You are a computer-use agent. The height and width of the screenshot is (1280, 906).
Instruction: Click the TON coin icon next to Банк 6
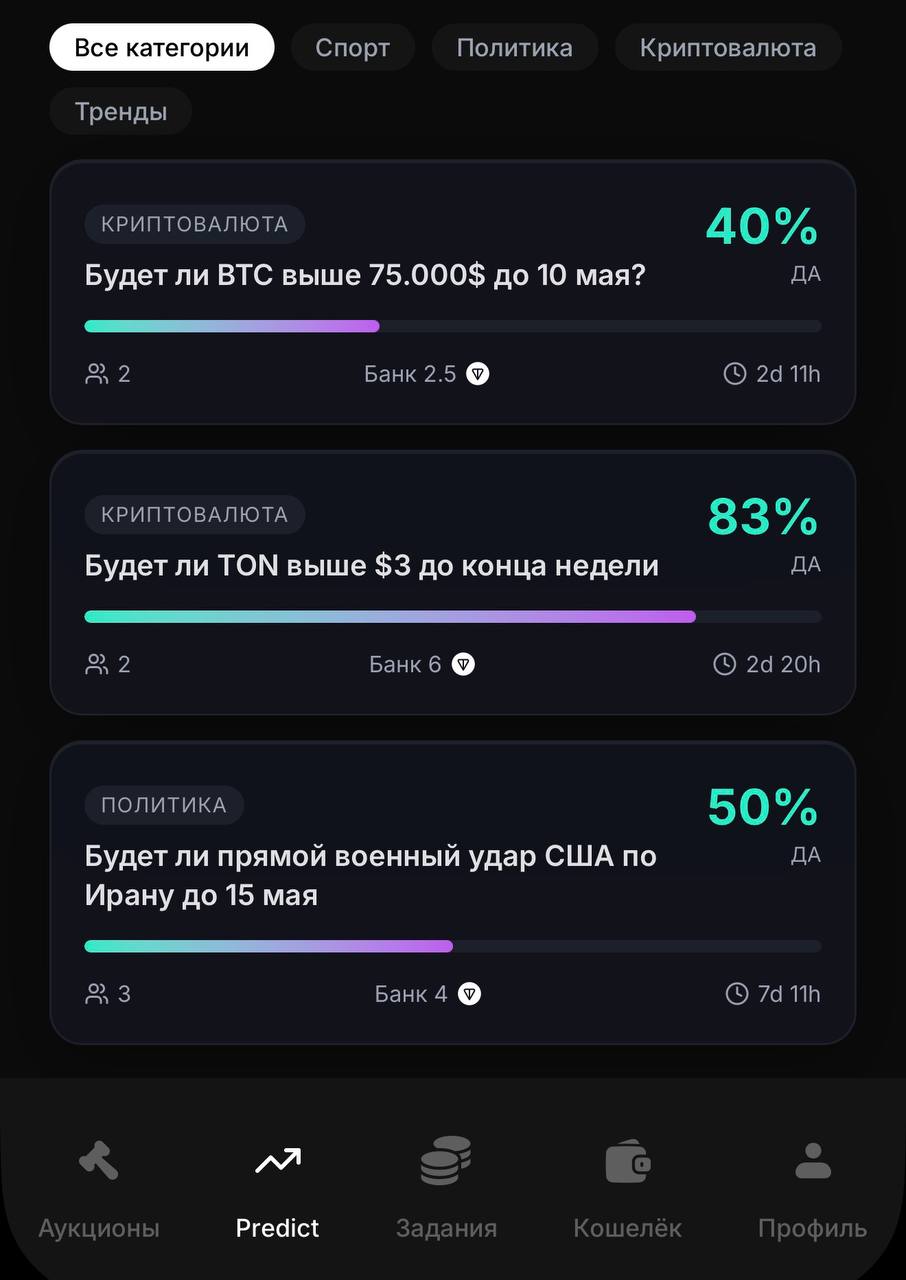[x=463, y=664]
